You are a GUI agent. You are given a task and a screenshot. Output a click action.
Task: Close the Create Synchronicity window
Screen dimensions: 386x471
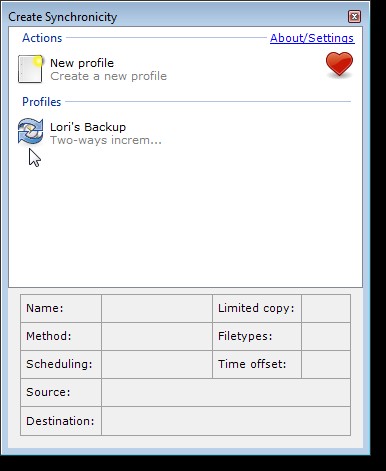point(354,16)
